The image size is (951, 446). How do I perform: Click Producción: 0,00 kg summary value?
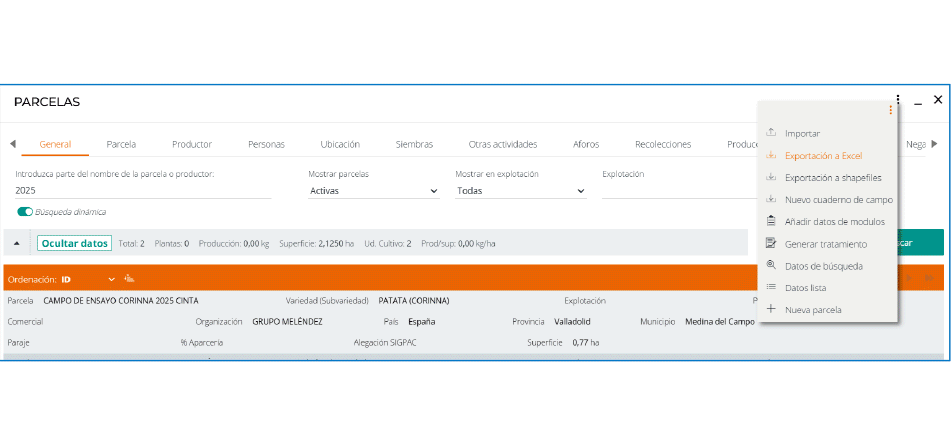(x=234, y=243)
